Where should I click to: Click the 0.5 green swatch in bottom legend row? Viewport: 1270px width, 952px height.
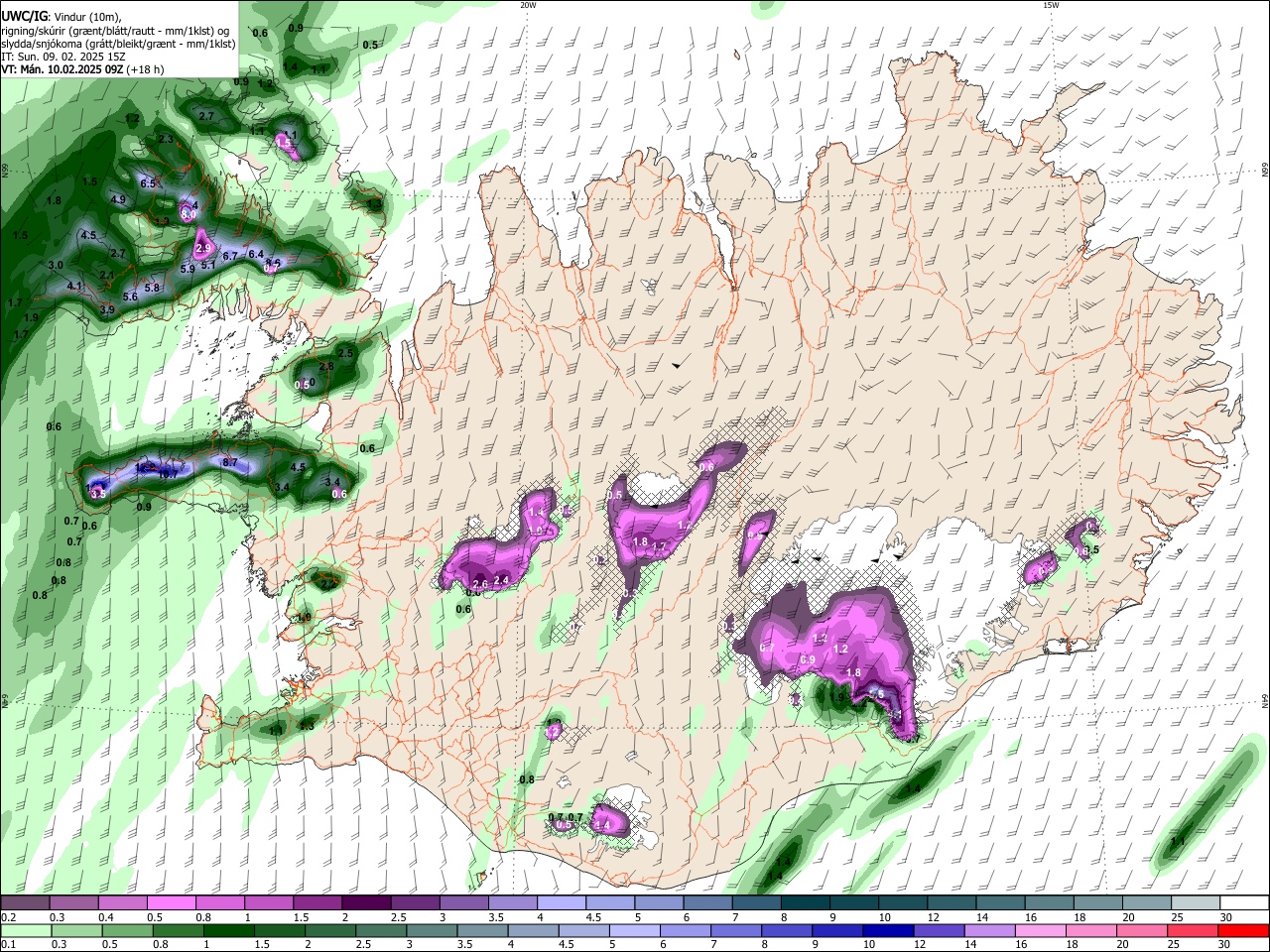click(x=126, y=930)
